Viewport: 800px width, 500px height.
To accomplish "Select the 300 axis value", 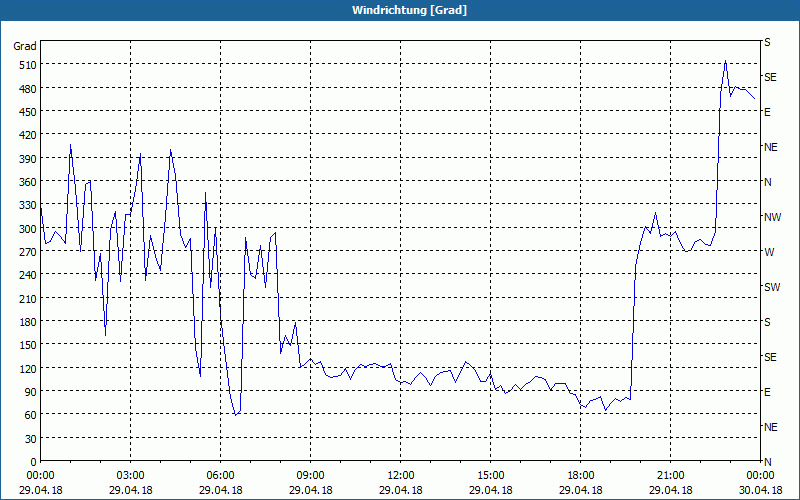I will pos(28,229).
